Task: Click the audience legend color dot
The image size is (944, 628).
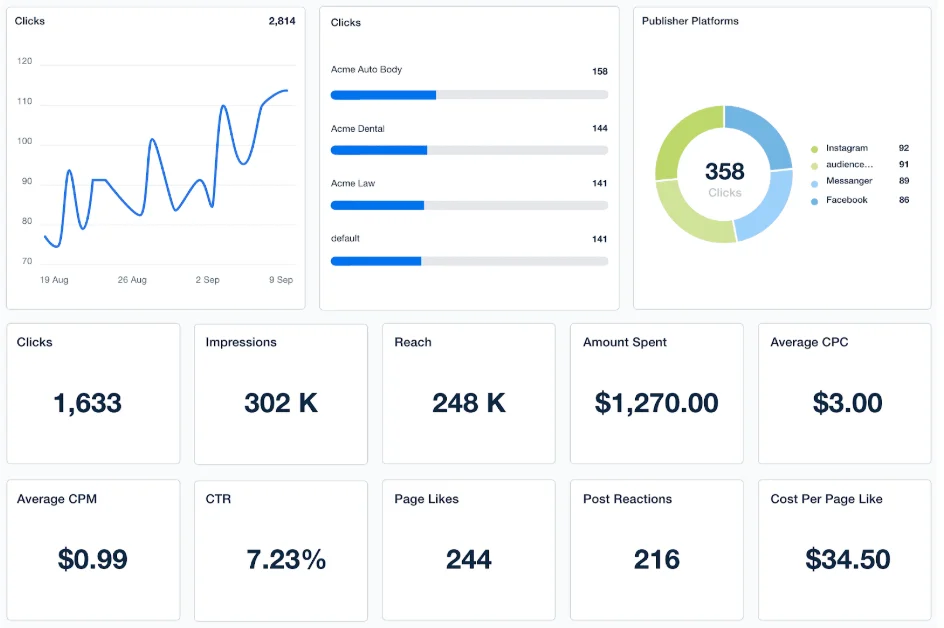Action: (x=814, y=166)
